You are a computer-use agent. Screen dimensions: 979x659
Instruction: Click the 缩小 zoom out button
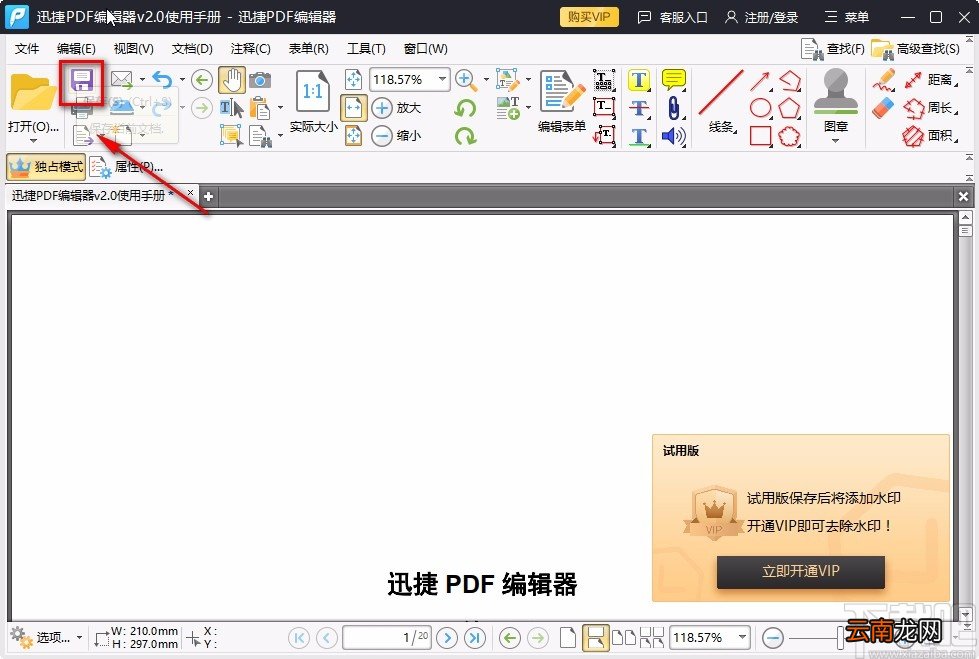click(396, 136)
